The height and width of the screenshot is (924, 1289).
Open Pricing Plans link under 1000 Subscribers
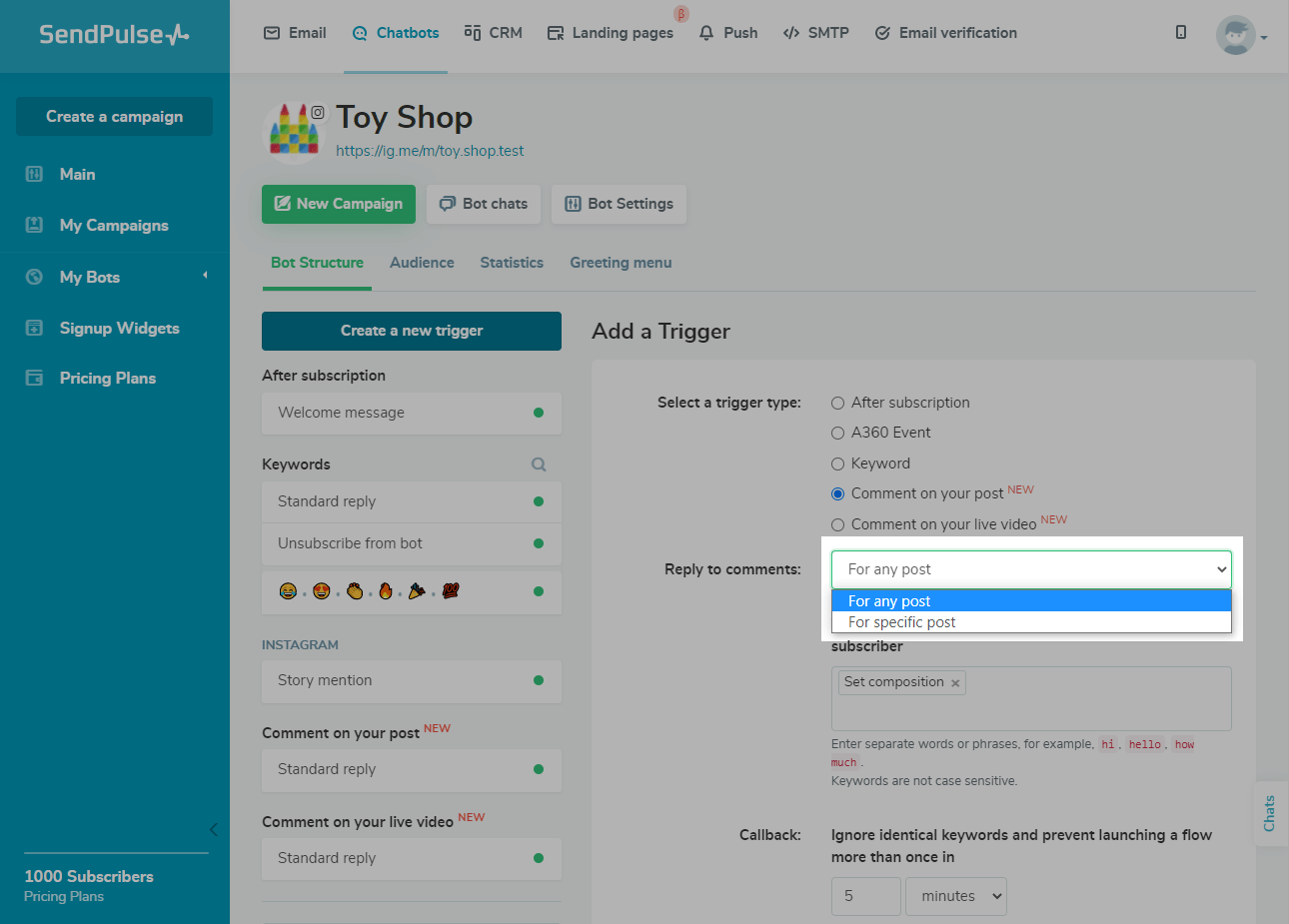[x=64, y=896]
